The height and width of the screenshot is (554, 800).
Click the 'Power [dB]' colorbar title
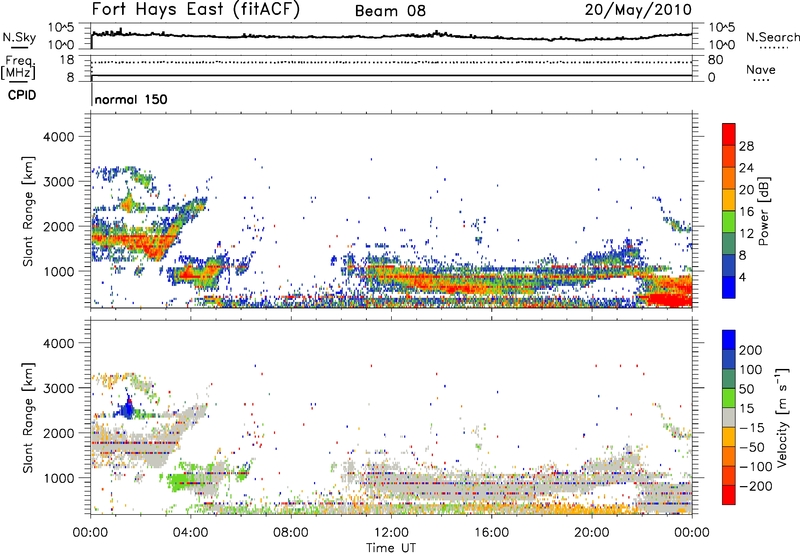(763, 211)
